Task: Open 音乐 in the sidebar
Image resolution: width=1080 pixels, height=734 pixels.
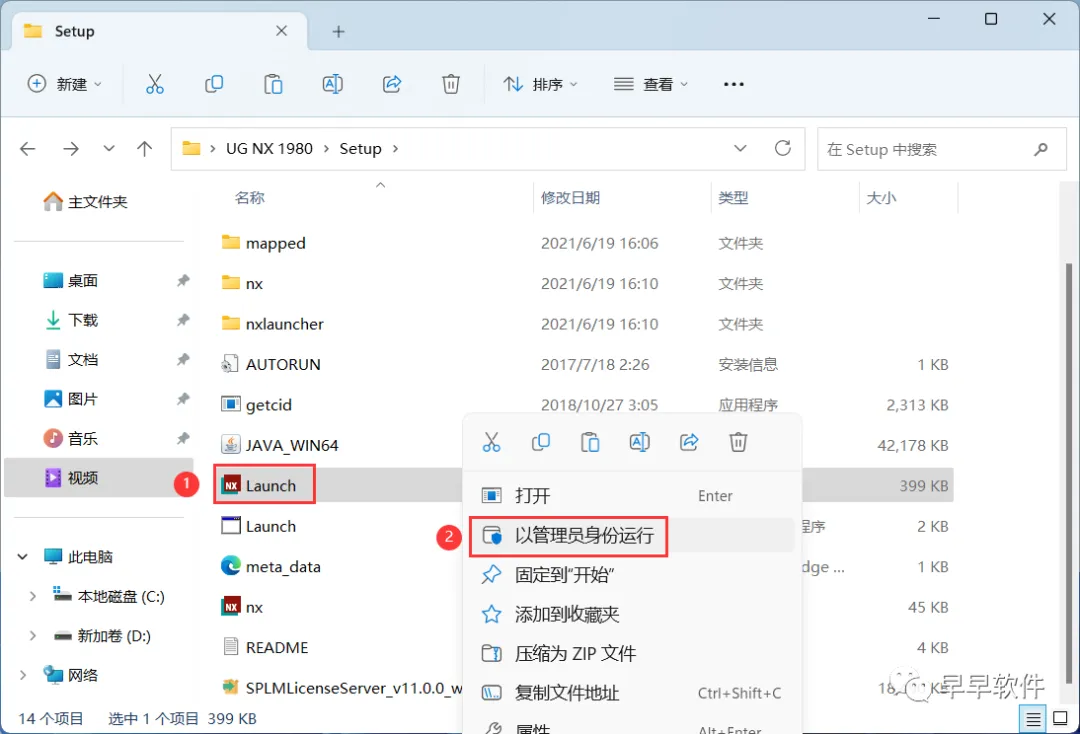Action: 70,438
